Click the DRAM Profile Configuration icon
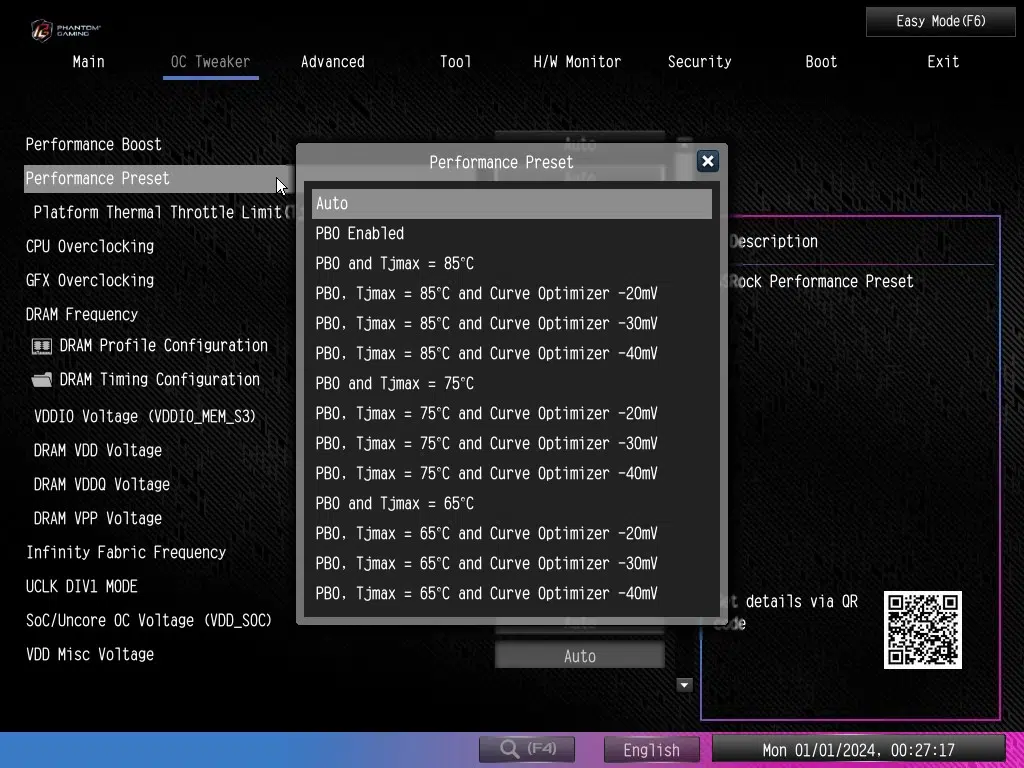Viewport: 1024px width, 768px height. pos(42,346)
